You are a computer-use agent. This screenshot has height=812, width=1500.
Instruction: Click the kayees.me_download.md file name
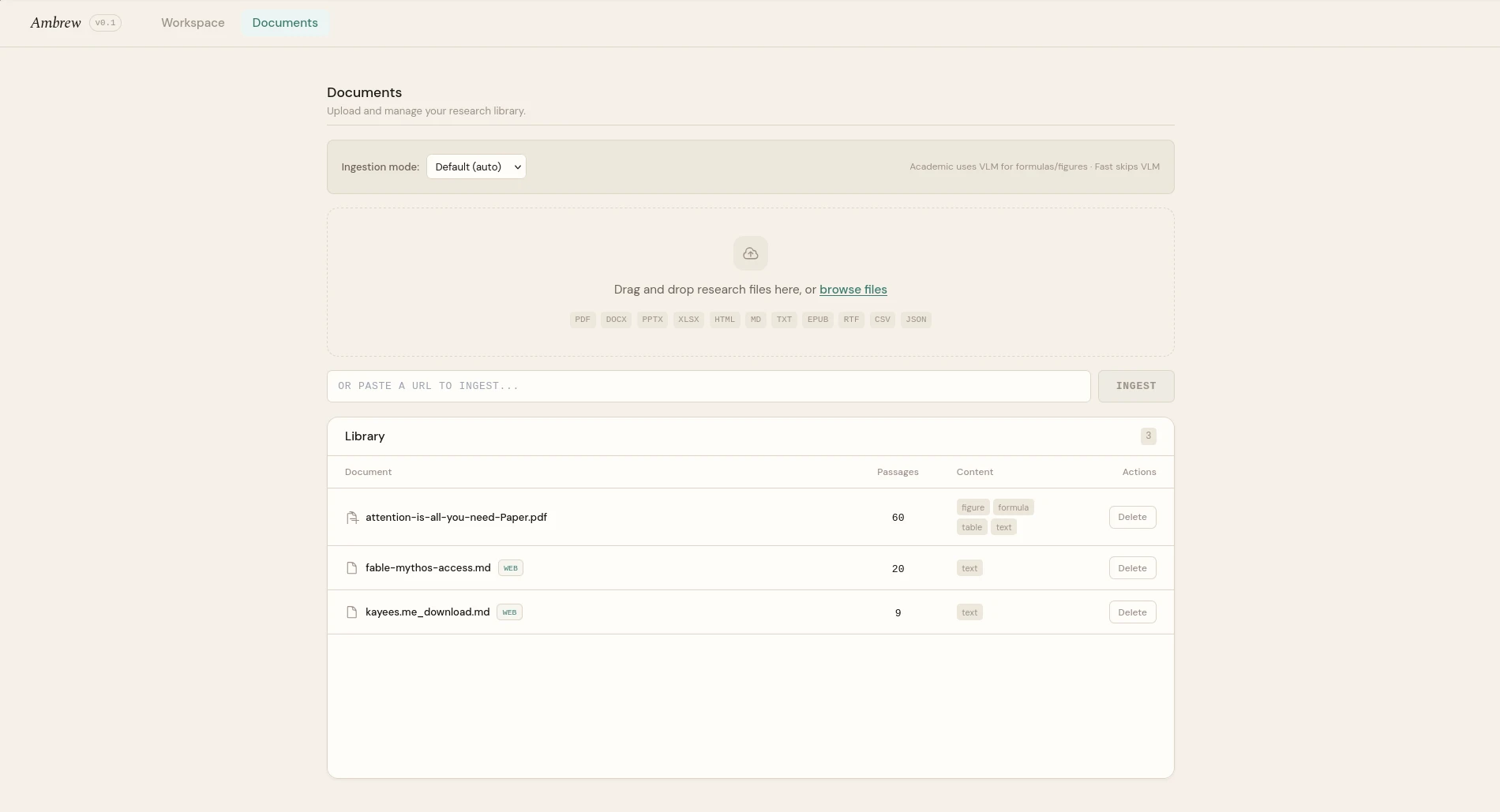pyautogui.click(x=427, y=612)
